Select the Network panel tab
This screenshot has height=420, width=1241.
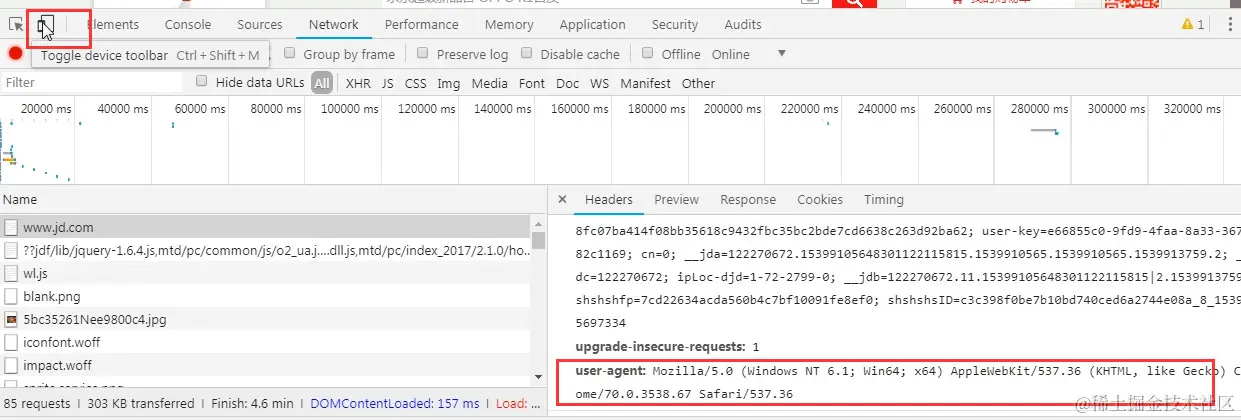click(334, 24)
